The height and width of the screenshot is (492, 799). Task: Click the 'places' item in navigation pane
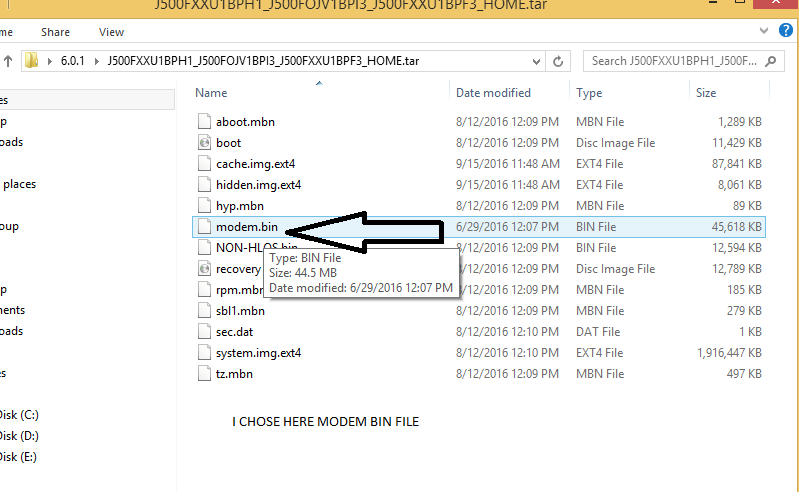(x=19, y=184)
